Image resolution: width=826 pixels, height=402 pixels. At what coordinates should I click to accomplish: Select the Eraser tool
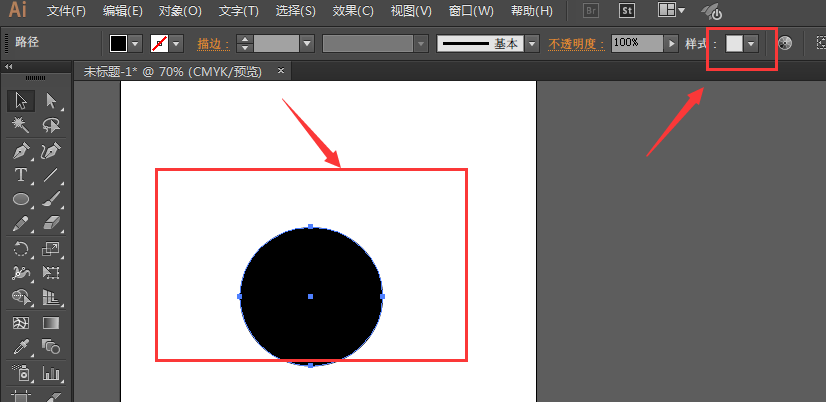tap(51, 223)
